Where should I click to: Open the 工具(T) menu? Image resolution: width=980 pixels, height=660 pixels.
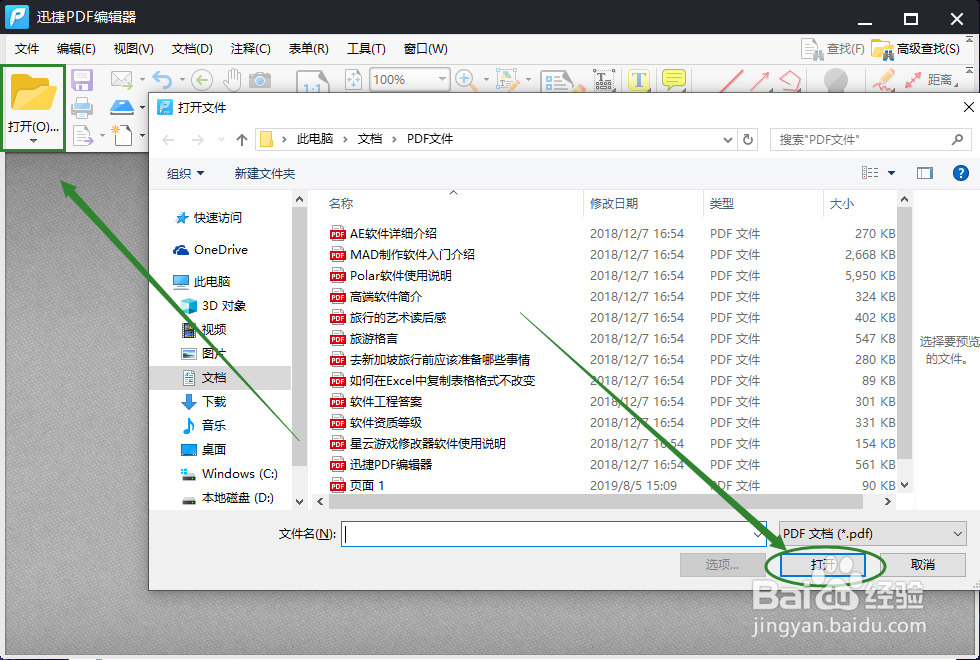tap(366, 49)
